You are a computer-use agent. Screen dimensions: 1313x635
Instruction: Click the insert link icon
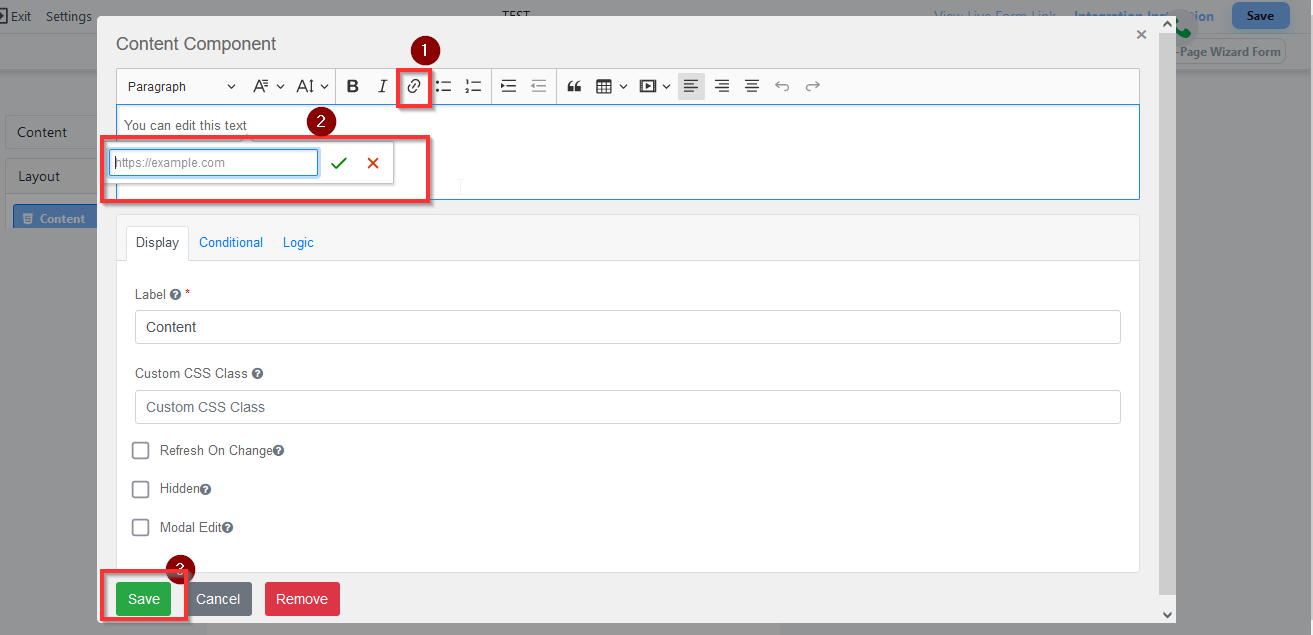point(414,87)
